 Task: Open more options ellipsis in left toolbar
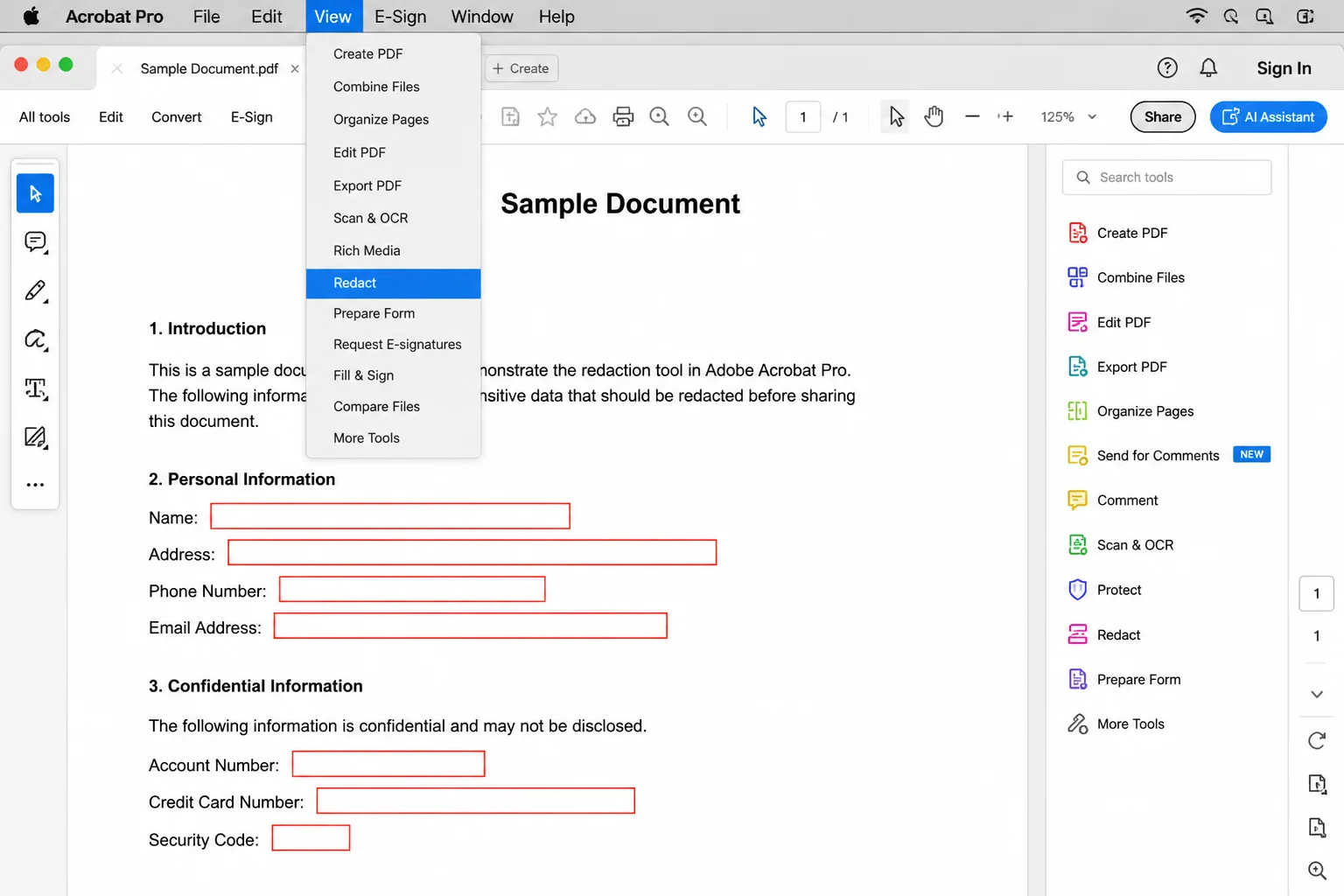point(35,485)
